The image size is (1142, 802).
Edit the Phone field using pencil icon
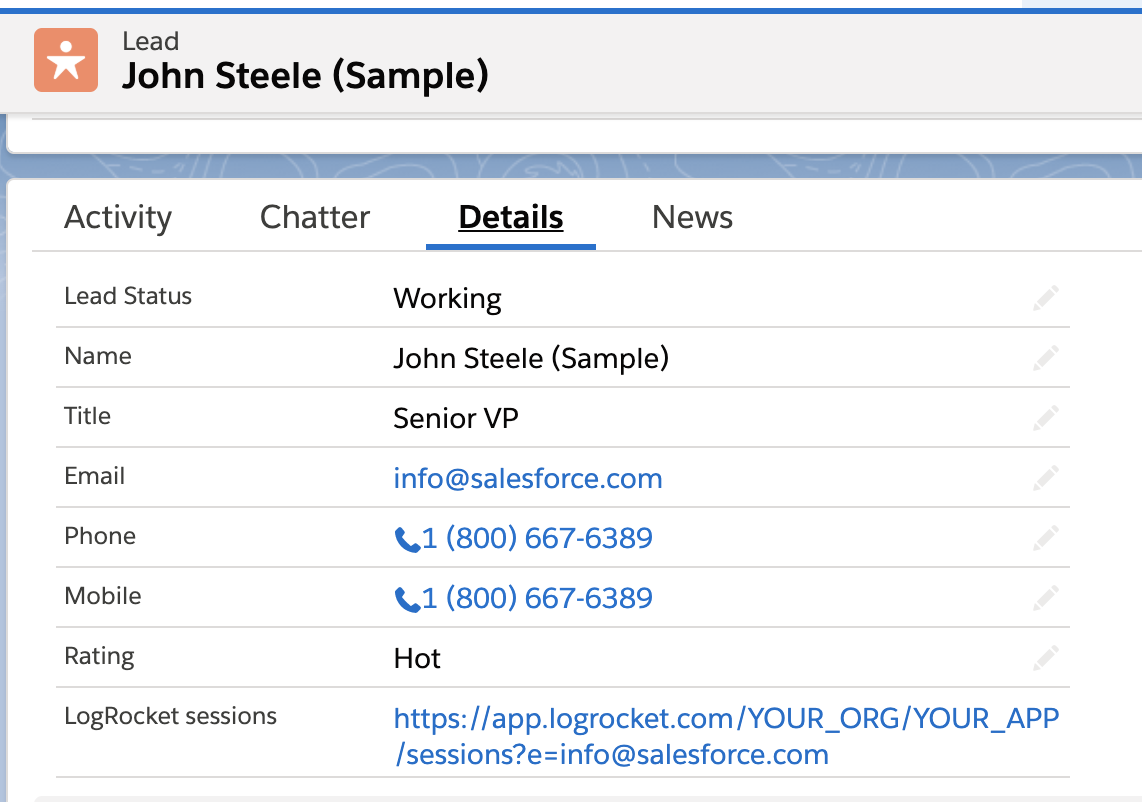pyautogui.click(x=1045, y=538)
